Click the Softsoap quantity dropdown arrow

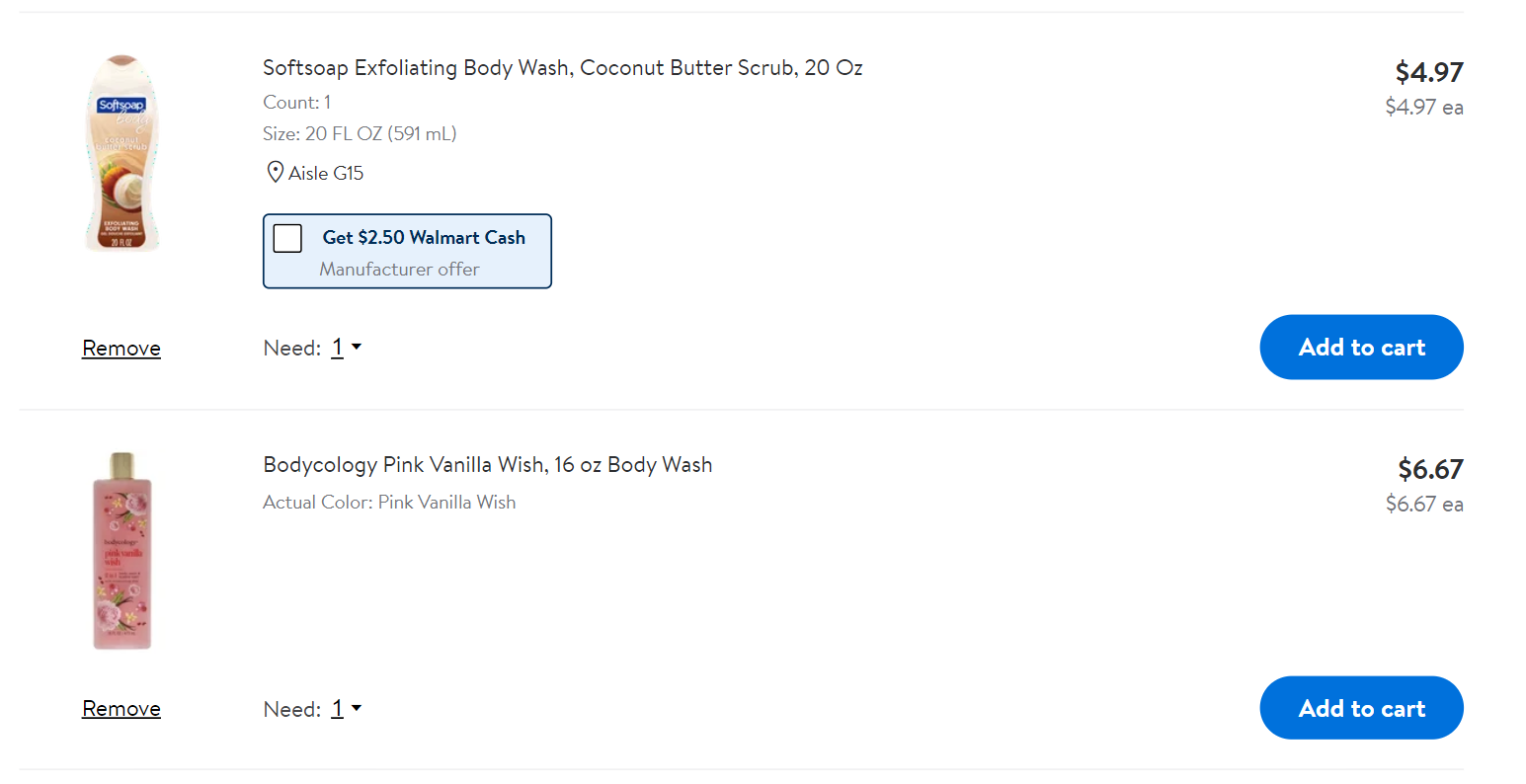click(x=357, y=348)
